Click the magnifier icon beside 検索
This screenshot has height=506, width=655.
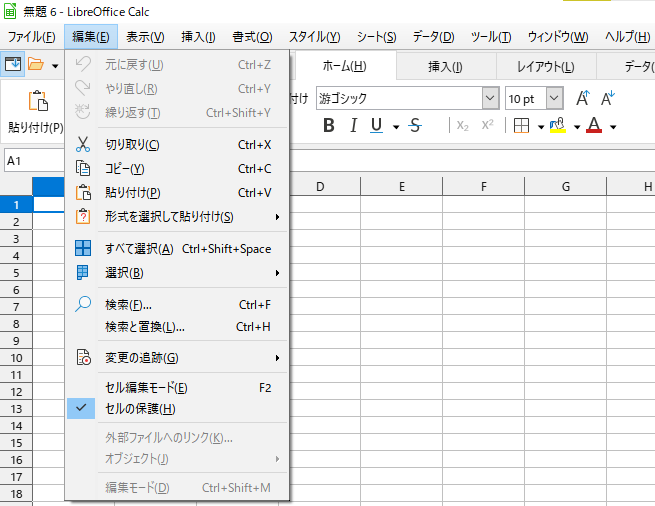pos(83,304)
